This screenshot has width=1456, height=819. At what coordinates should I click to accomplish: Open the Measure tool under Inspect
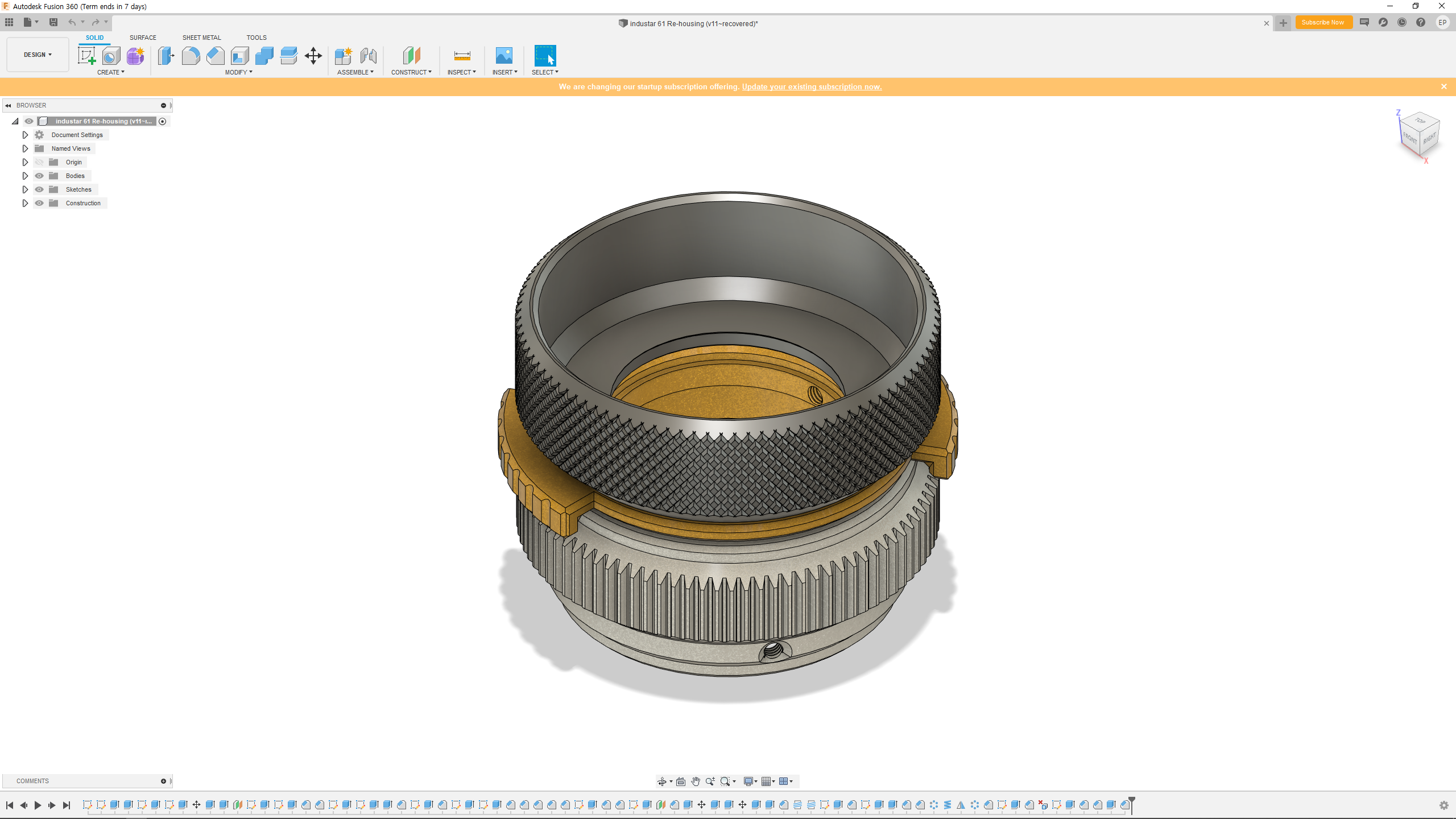[x=462, y=56]
